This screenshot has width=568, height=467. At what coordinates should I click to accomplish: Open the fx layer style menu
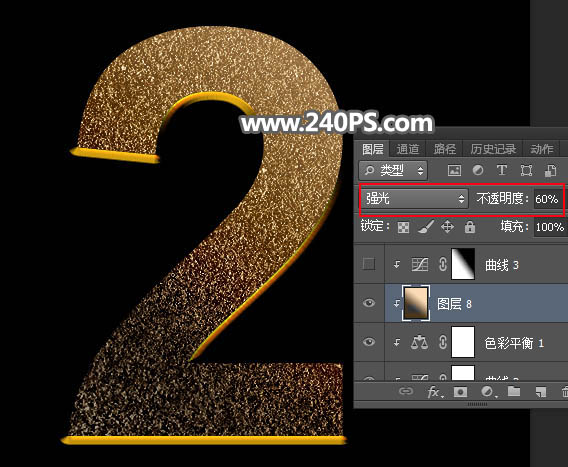tap(434, 392)
